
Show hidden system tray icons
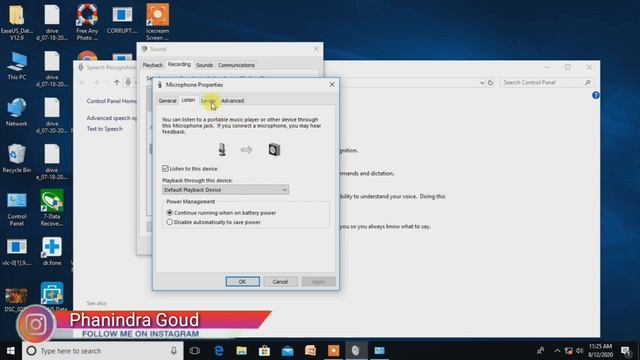pyautogui.click(x=557, y=351)
